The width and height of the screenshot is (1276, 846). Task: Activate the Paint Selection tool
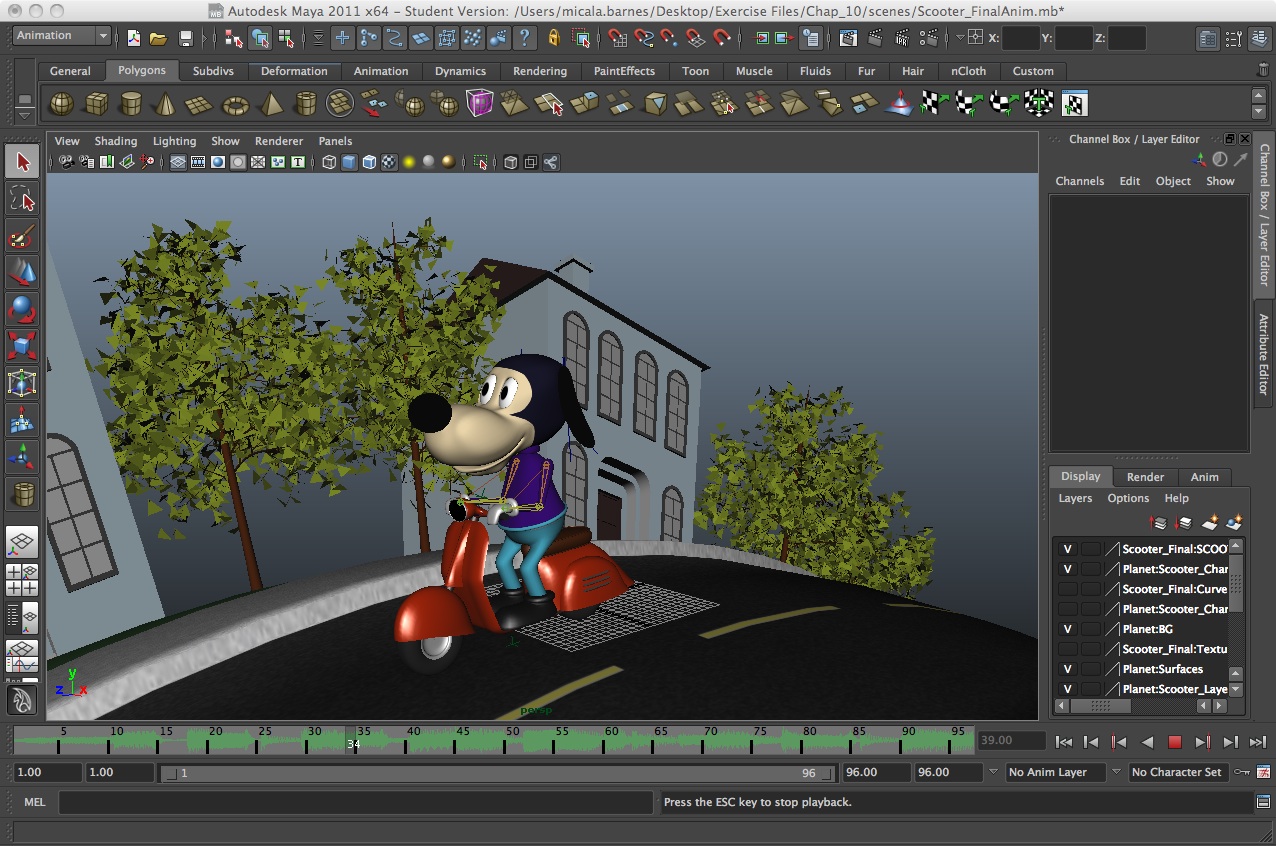pyautogui.click(x=22, y=237)
